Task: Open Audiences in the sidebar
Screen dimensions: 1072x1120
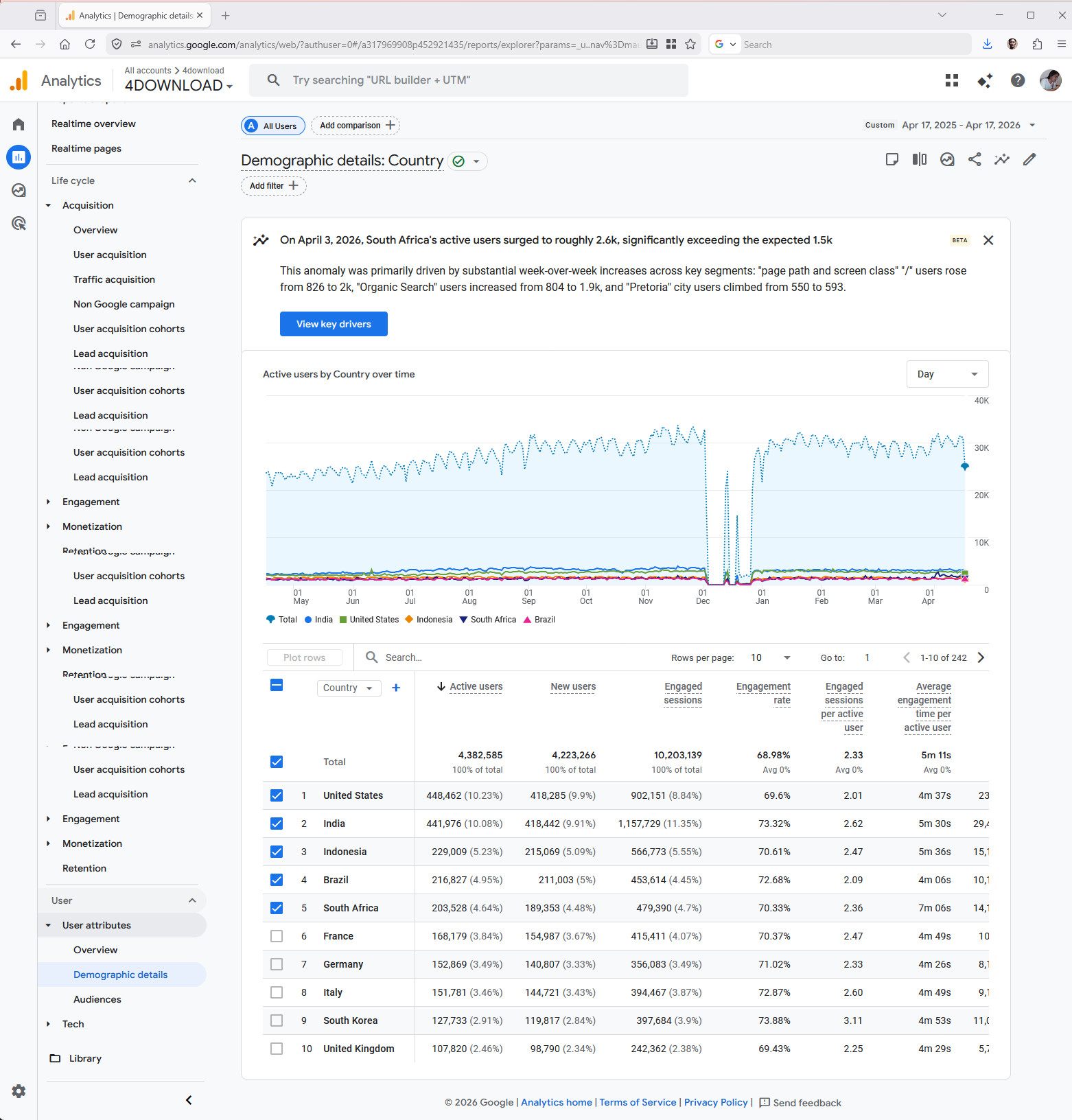Action: point(97,999)
